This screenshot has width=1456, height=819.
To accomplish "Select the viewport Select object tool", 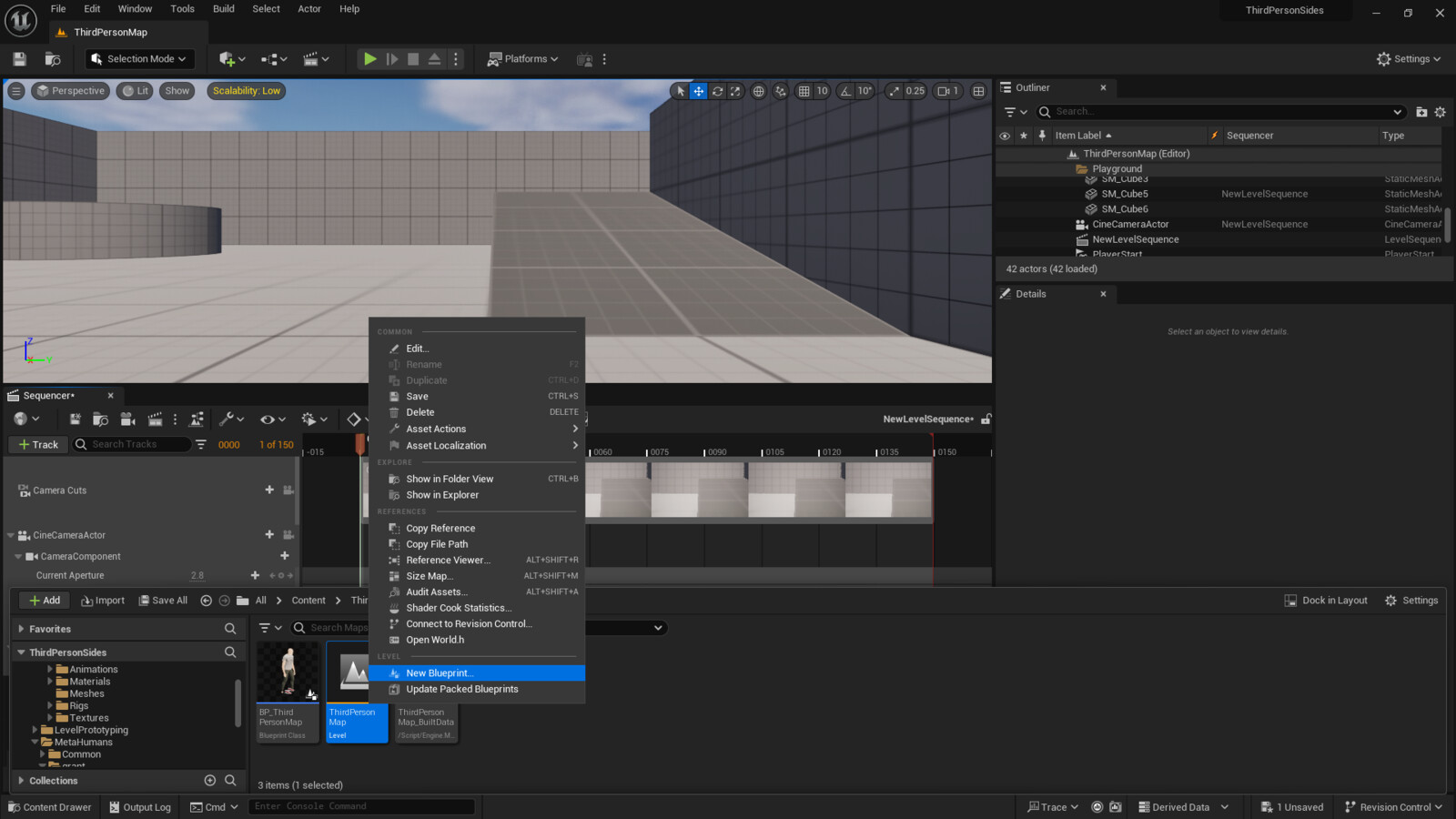I will point(681,91).
